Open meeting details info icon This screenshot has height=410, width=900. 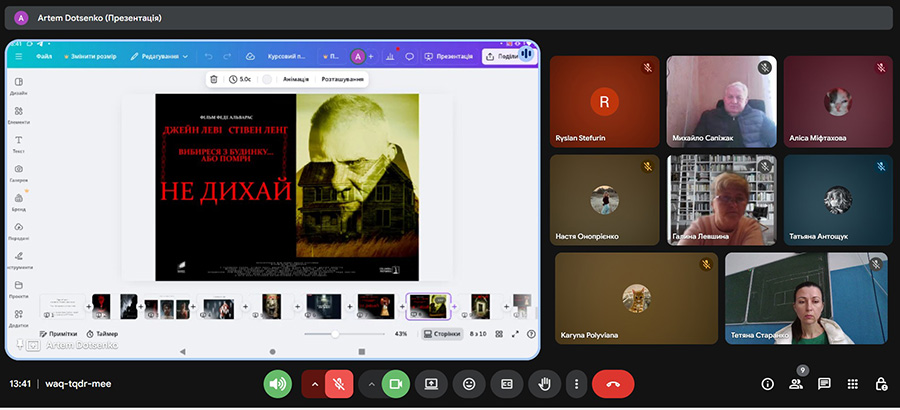767,384
